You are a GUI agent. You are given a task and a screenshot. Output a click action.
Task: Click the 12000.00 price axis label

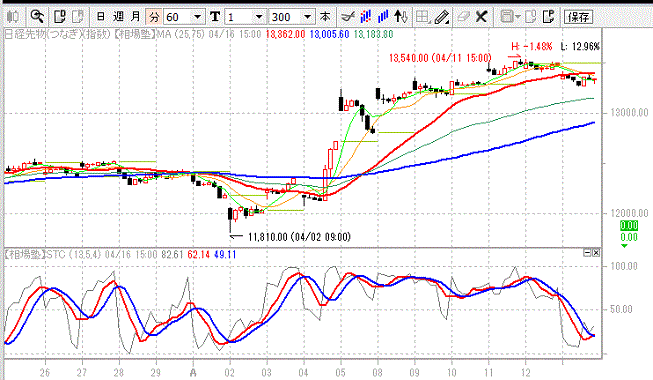pos(629,213)
